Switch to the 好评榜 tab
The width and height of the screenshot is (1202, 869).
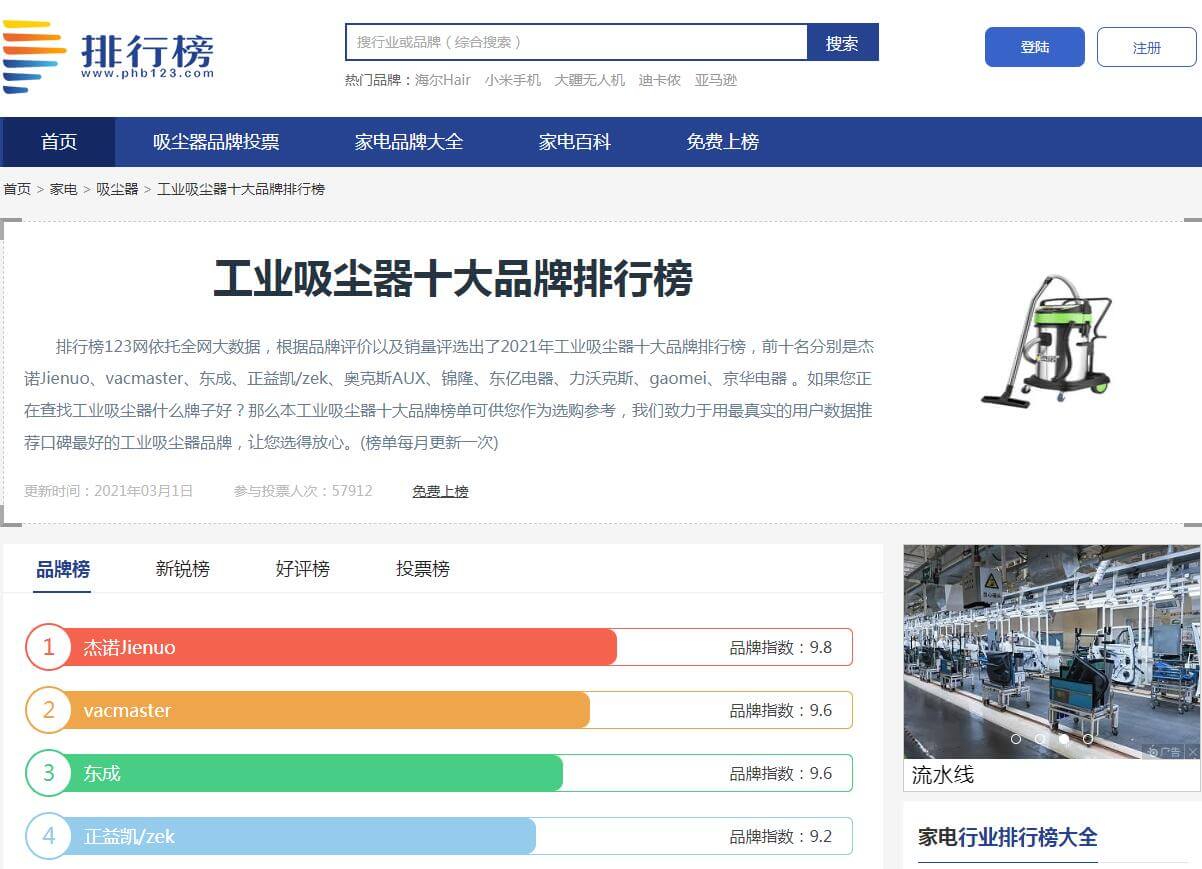tap(303, 569)
